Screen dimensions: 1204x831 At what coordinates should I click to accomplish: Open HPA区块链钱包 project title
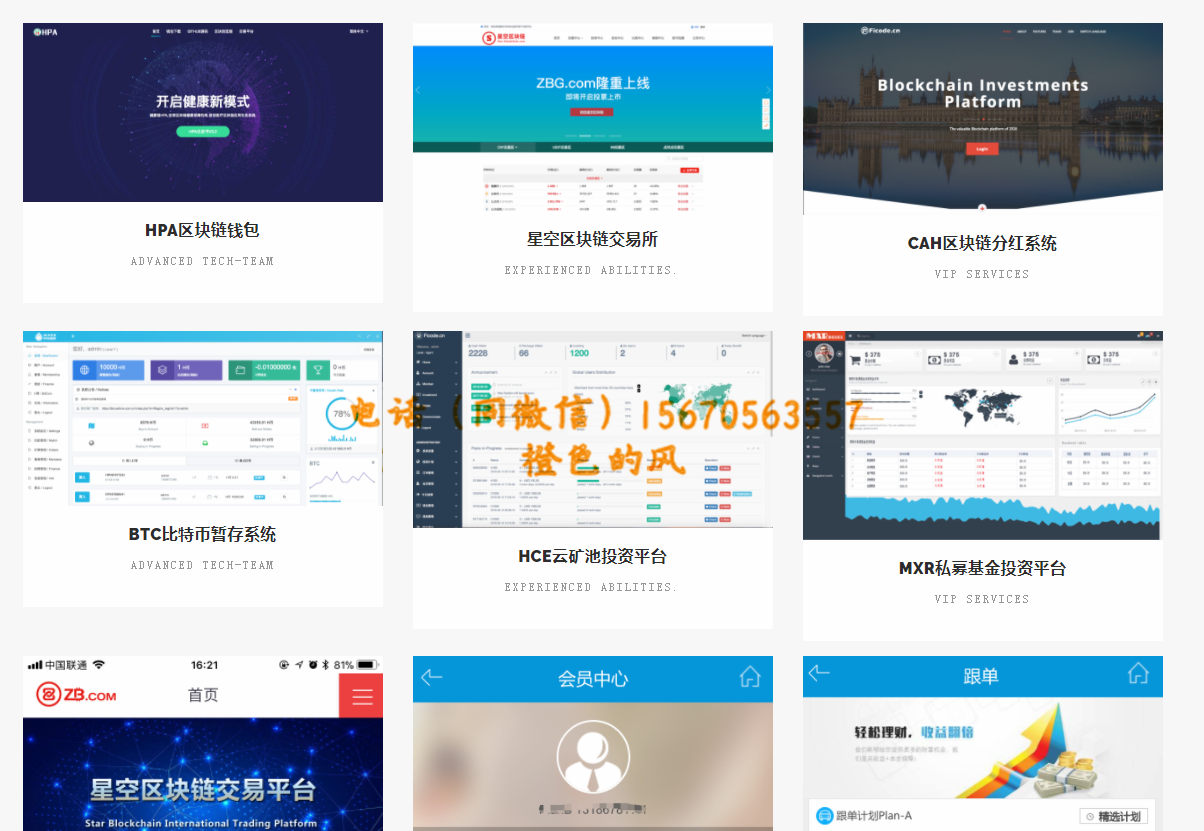pyautogui.click(x=202, y=230)
